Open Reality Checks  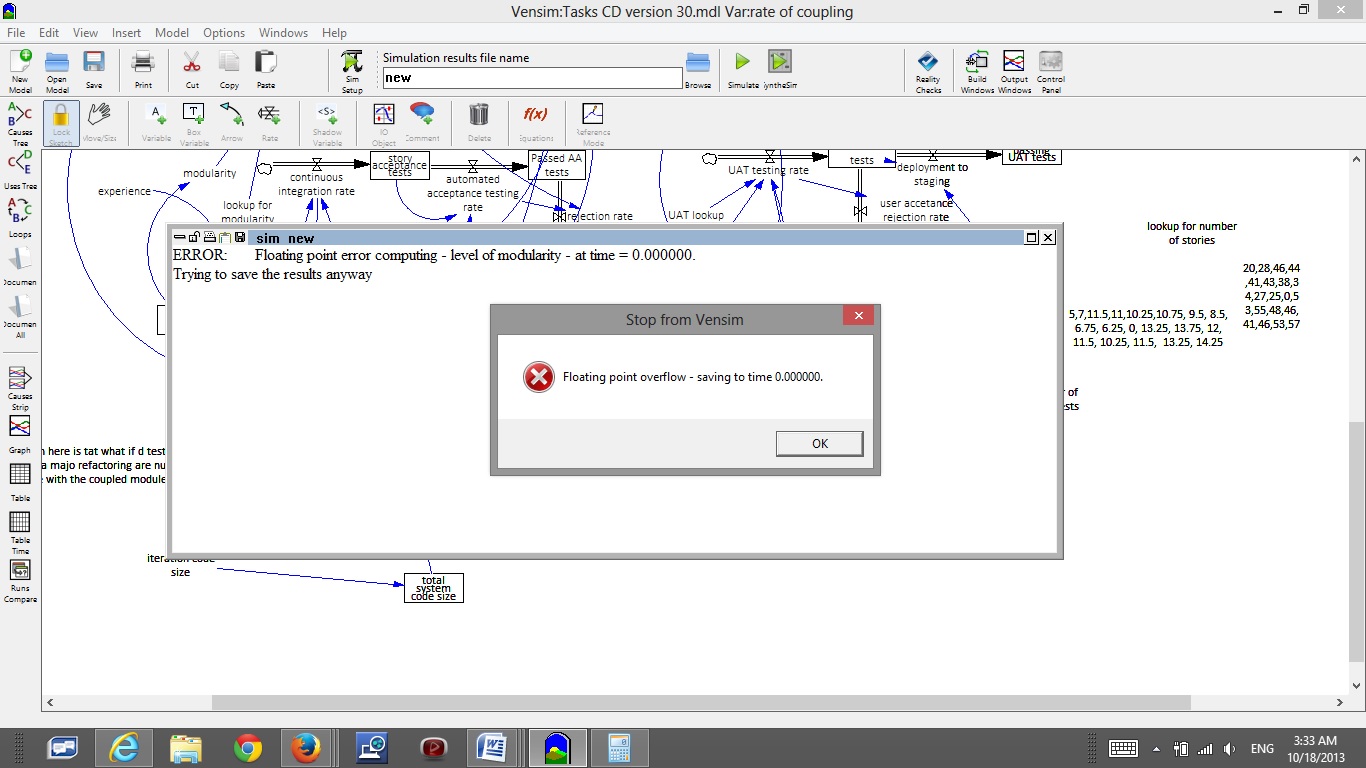pyautogui.click(x=928, y=72)
